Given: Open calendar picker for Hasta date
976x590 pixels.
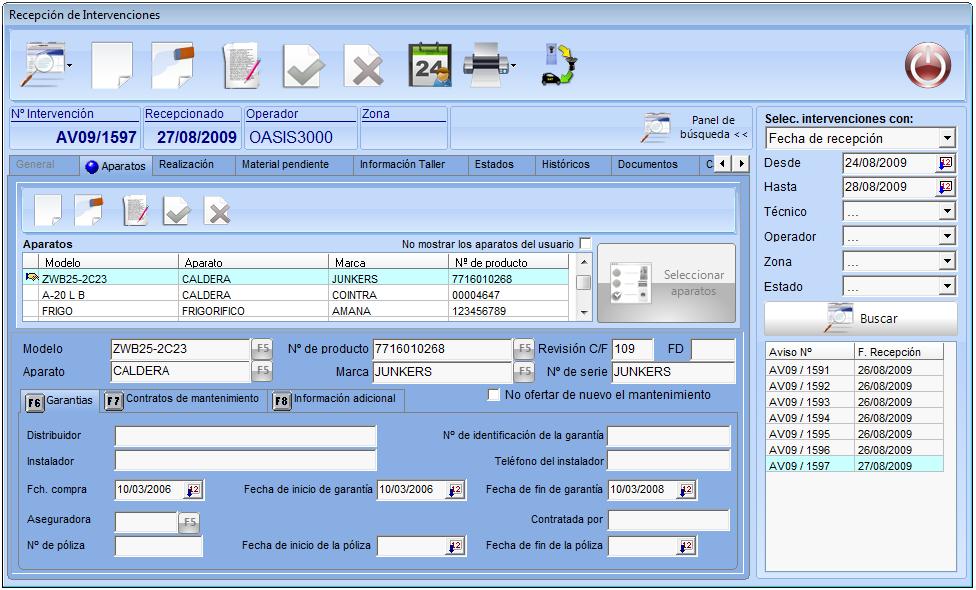Looking at the screenshot, I should click(x=945, y=187).
